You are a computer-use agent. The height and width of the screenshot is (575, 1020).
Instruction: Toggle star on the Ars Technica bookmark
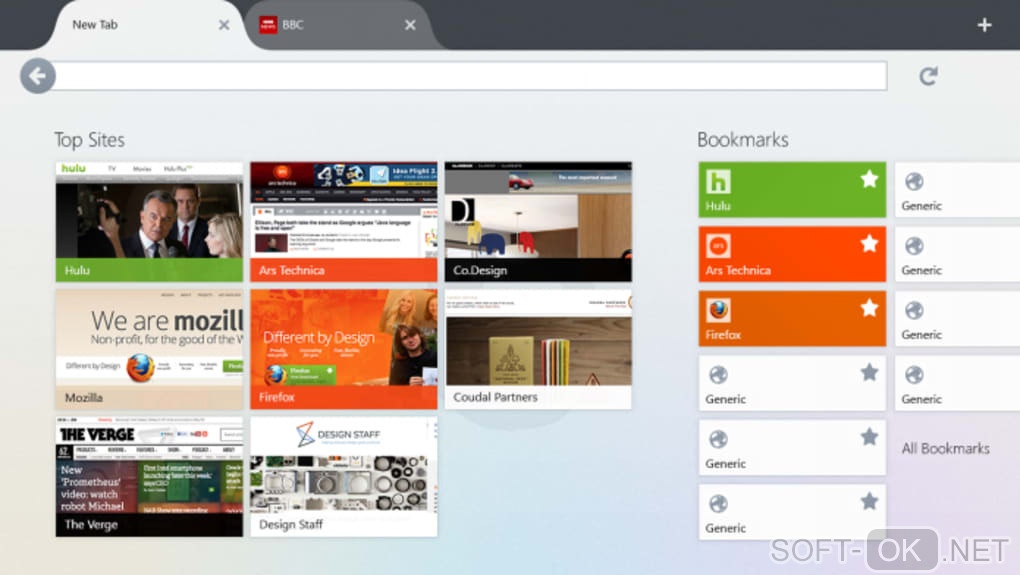(x=869, y=243)
